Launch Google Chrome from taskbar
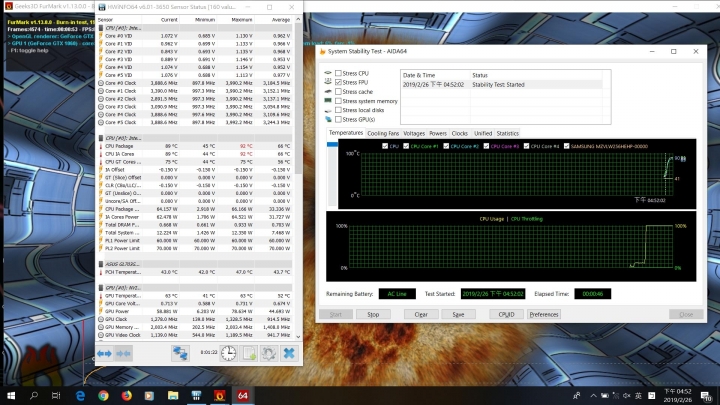Viewport: 720px width, 405px height. coord(103,395)
